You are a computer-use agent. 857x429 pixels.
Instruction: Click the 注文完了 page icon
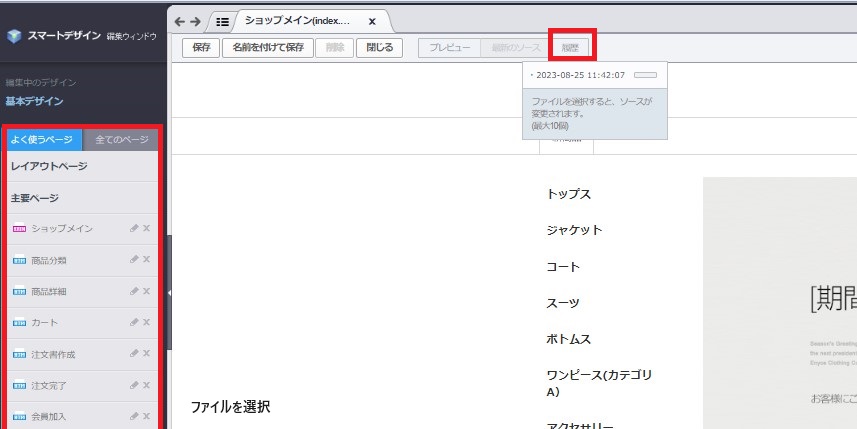pyautogui.click(x=19, y=386)
